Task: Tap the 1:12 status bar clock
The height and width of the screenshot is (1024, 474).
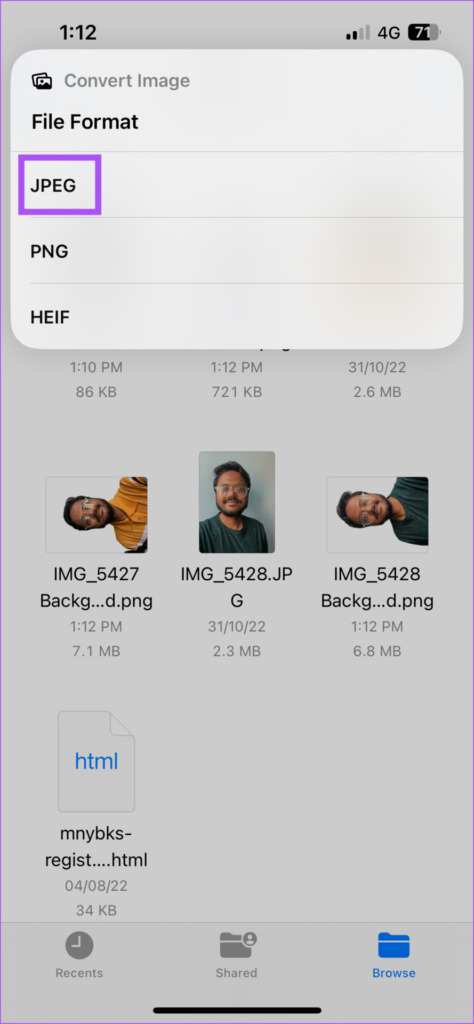Action: [x=78, y=31]
